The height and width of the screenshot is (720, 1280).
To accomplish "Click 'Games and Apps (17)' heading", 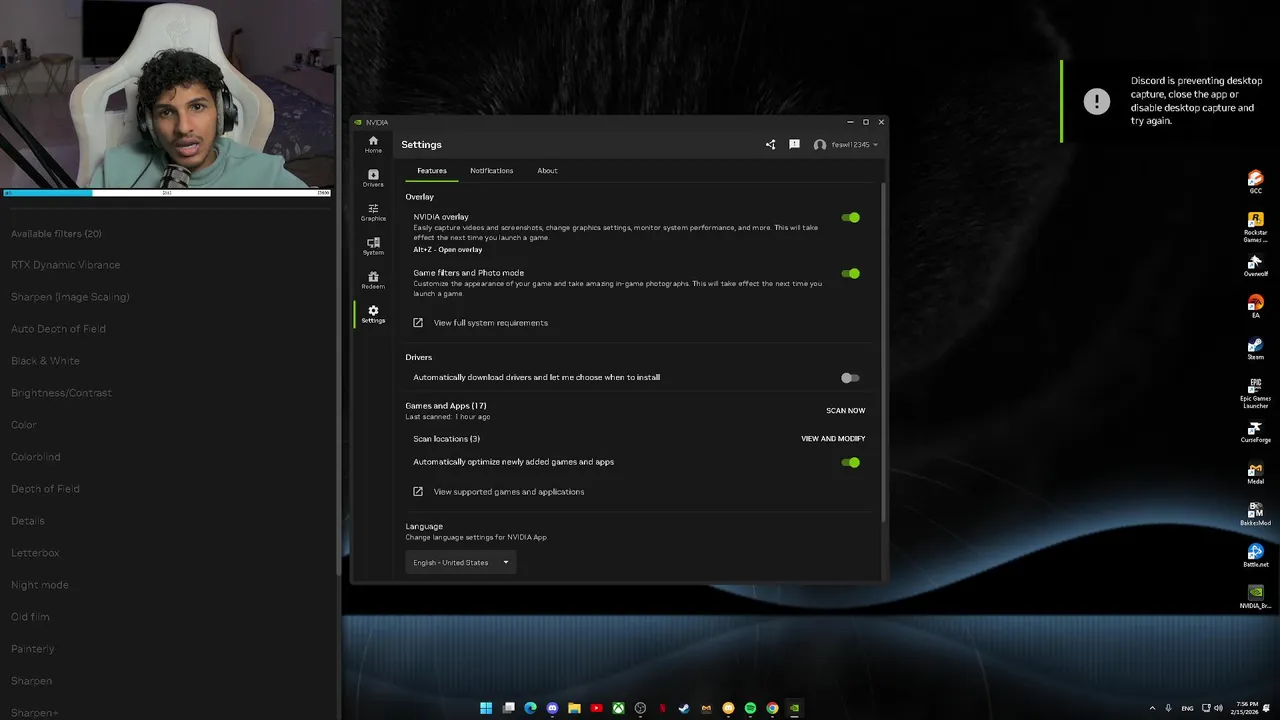I will coord(446,406).
